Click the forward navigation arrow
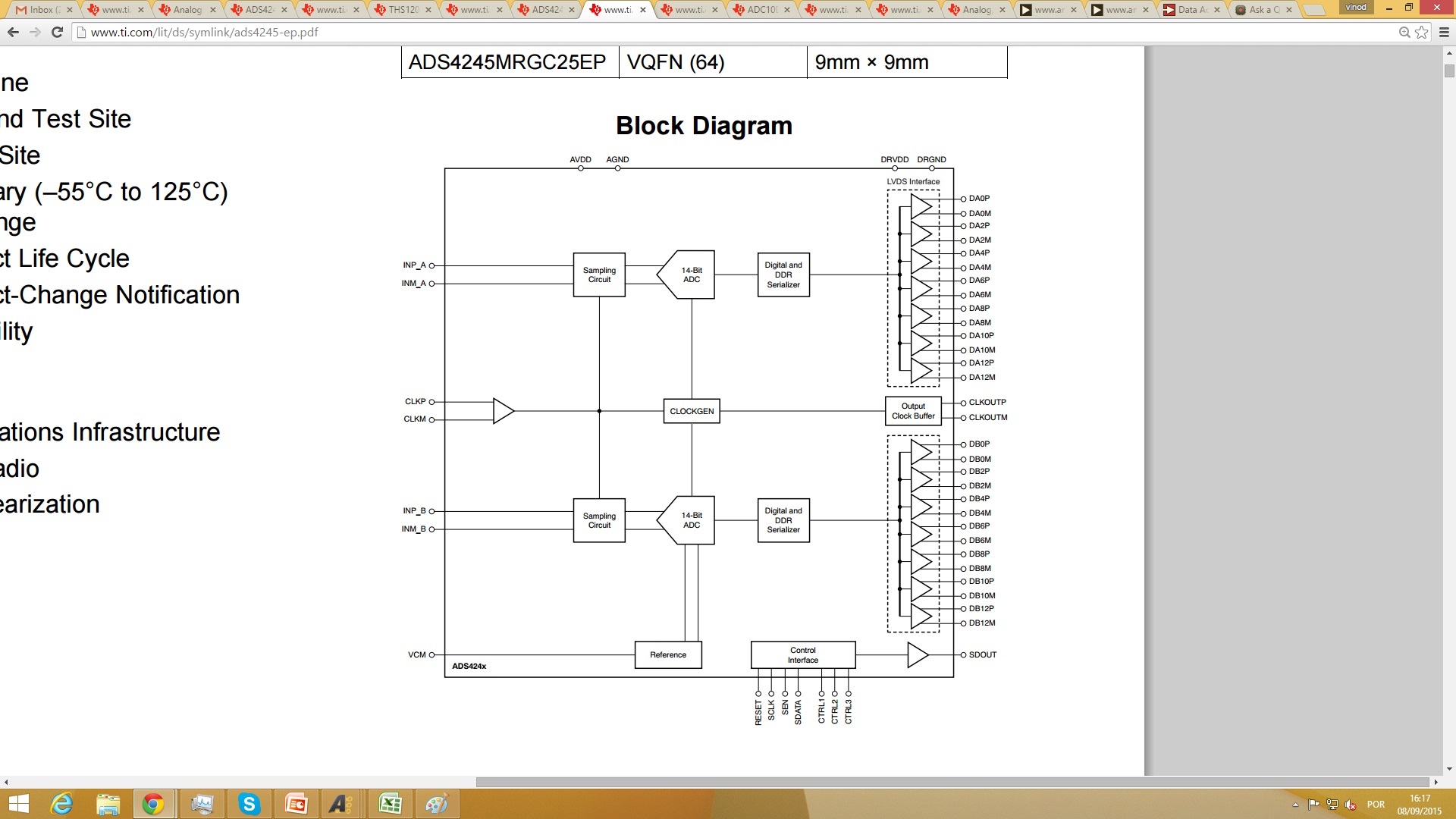This screenshot has width=1456, height=819. 35,32
